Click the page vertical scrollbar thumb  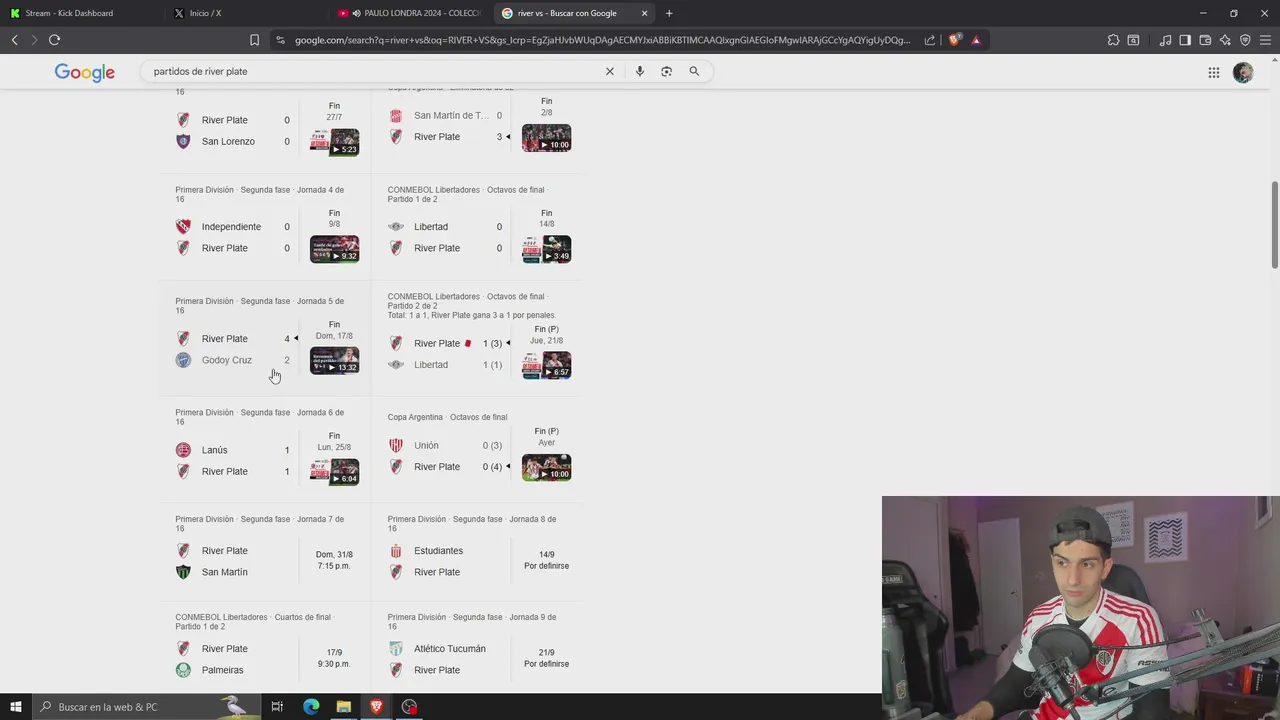(x=1275, y=225)
